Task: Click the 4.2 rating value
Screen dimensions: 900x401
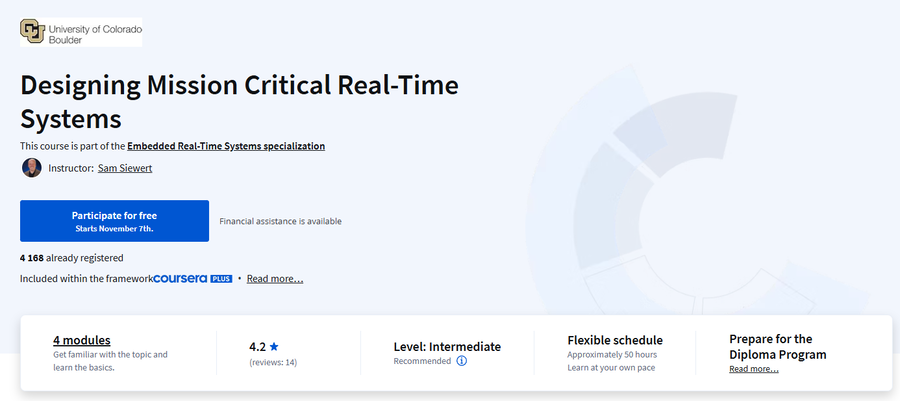Action: 257,347
